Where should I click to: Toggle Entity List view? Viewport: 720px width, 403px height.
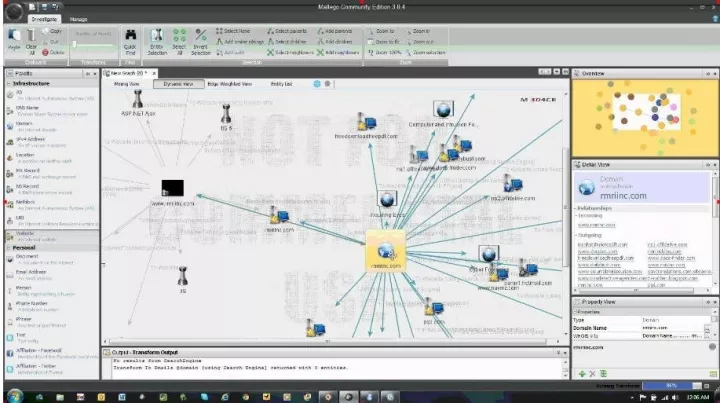[x=282, y=84]
